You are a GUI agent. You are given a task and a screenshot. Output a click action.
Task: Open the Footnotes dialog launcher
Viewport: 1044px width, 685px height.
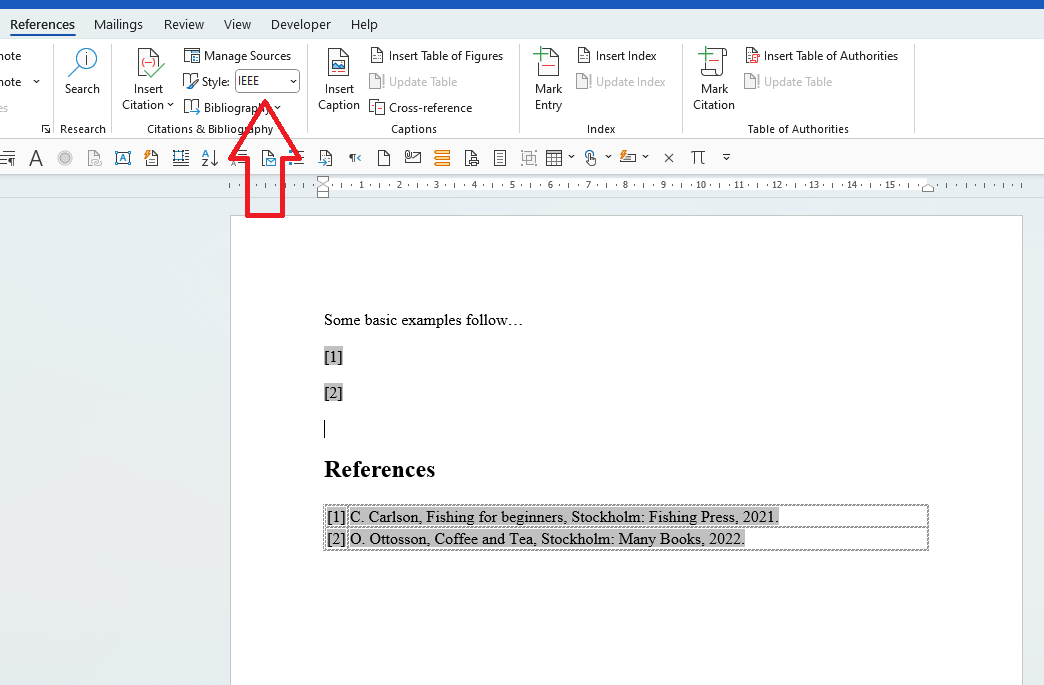45,129
